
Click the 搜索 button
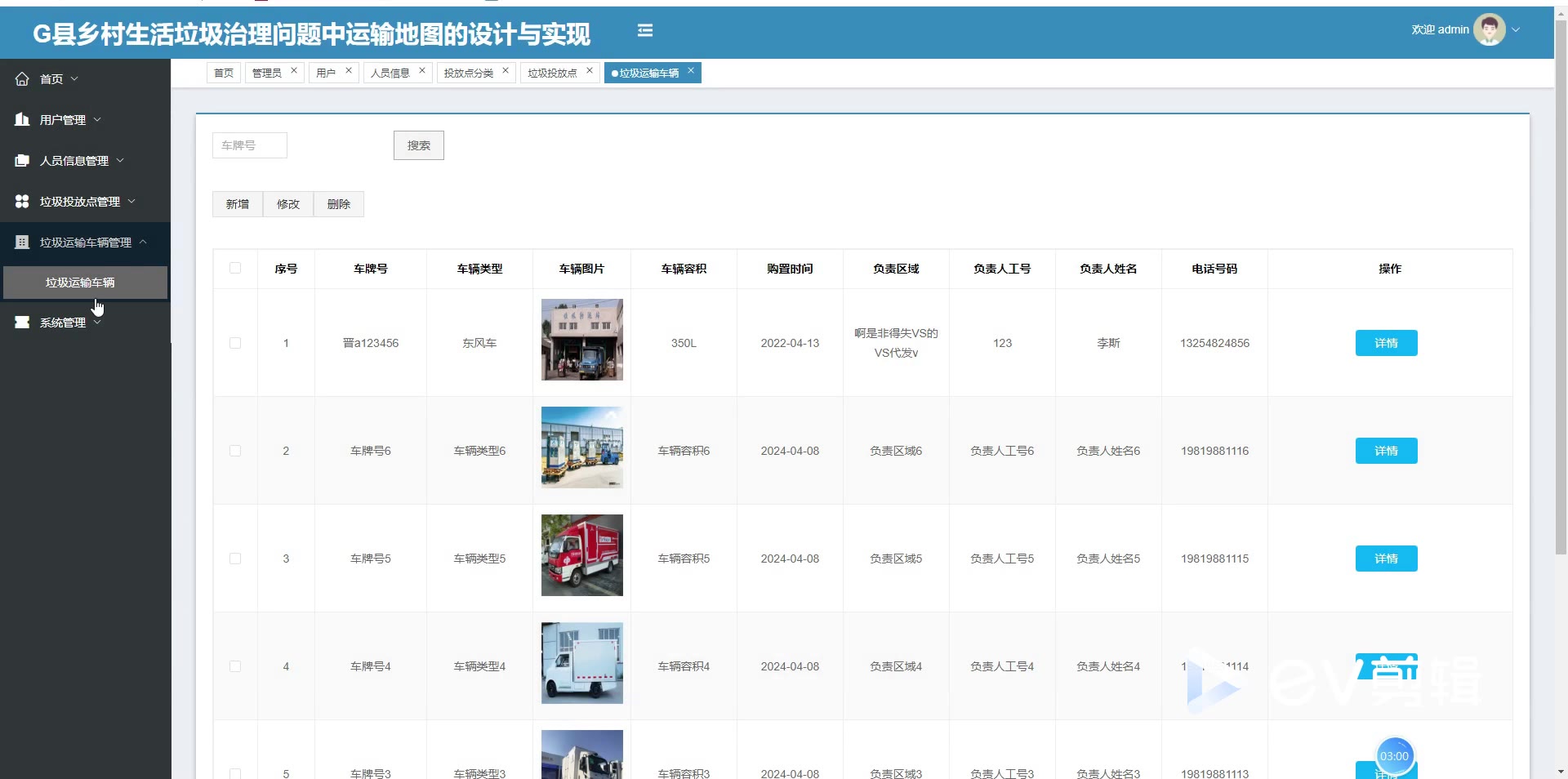(x=418, y=145)
